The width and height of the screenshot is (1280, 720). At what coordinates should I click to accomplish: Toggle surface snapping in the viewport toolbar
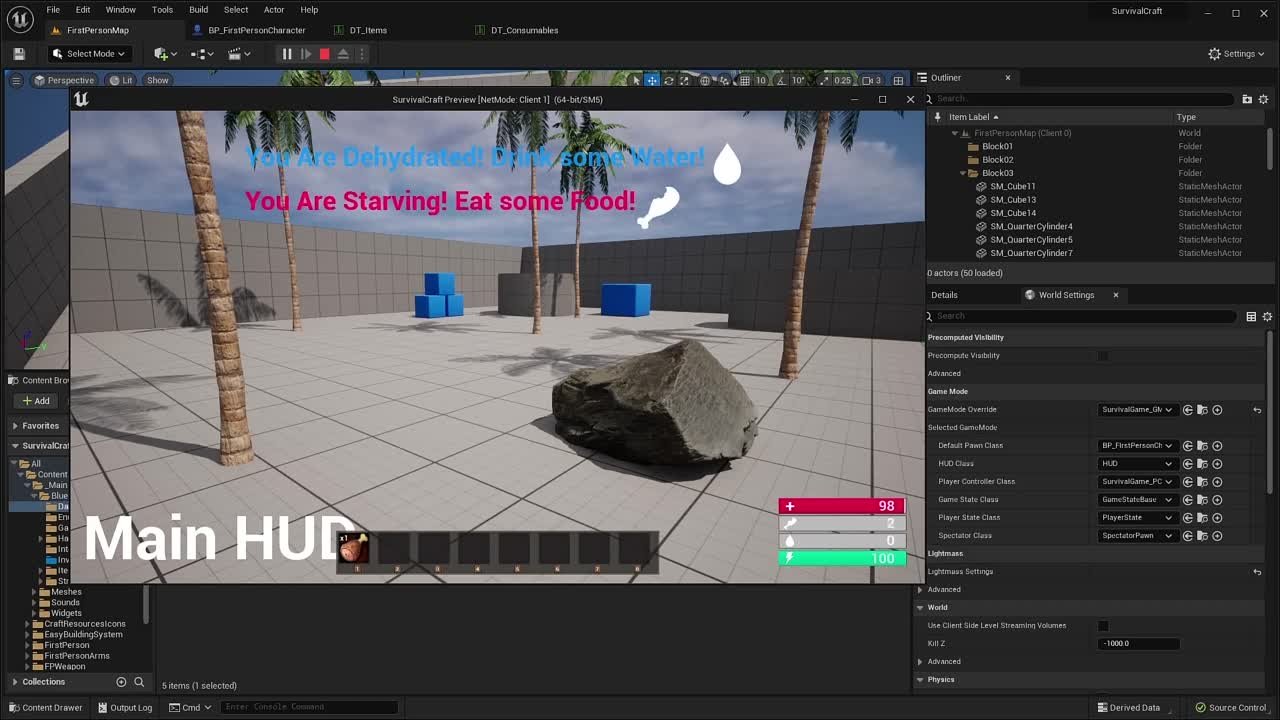(x=725, y=80)
